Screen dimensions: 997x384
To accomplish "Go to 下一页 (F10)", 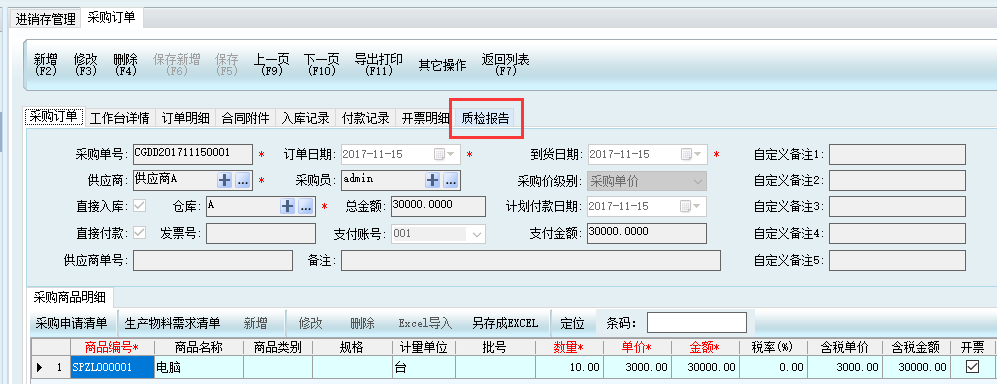I will tap(321, 64).
